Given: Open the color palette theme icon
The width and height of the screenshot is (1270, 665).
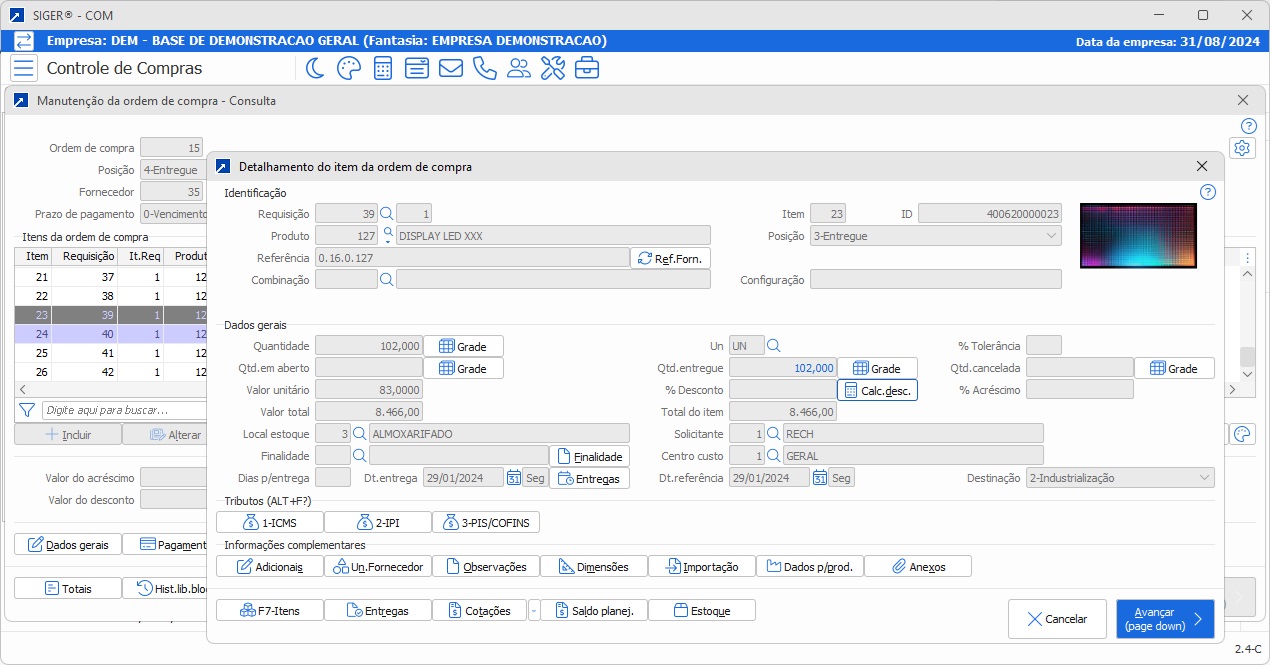Looking at the screenshot, I should 348,68.
